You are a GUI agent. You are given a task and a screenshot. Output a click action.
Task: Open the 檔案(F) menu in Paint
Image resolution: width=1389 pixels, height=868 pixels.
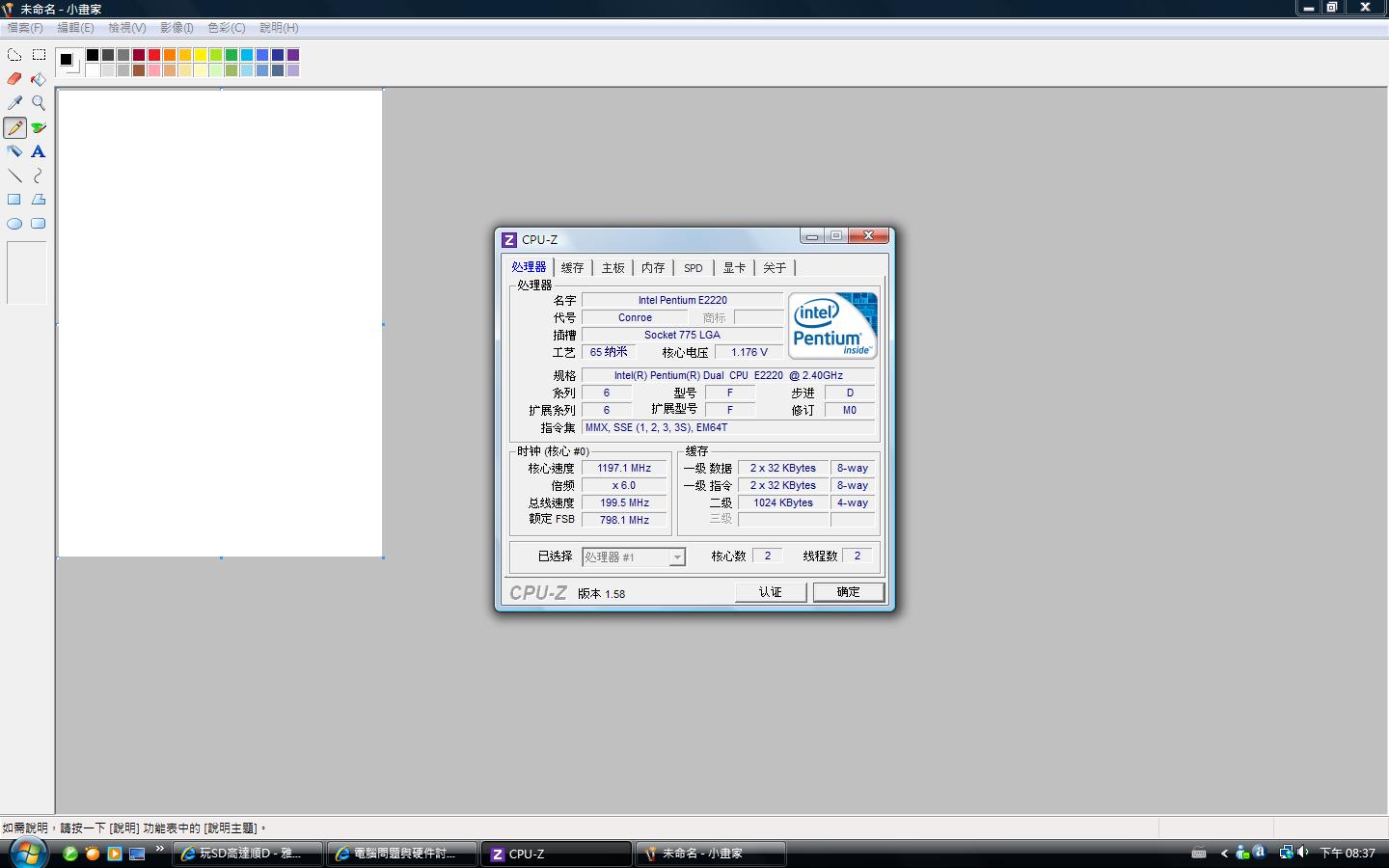point(25,28)
